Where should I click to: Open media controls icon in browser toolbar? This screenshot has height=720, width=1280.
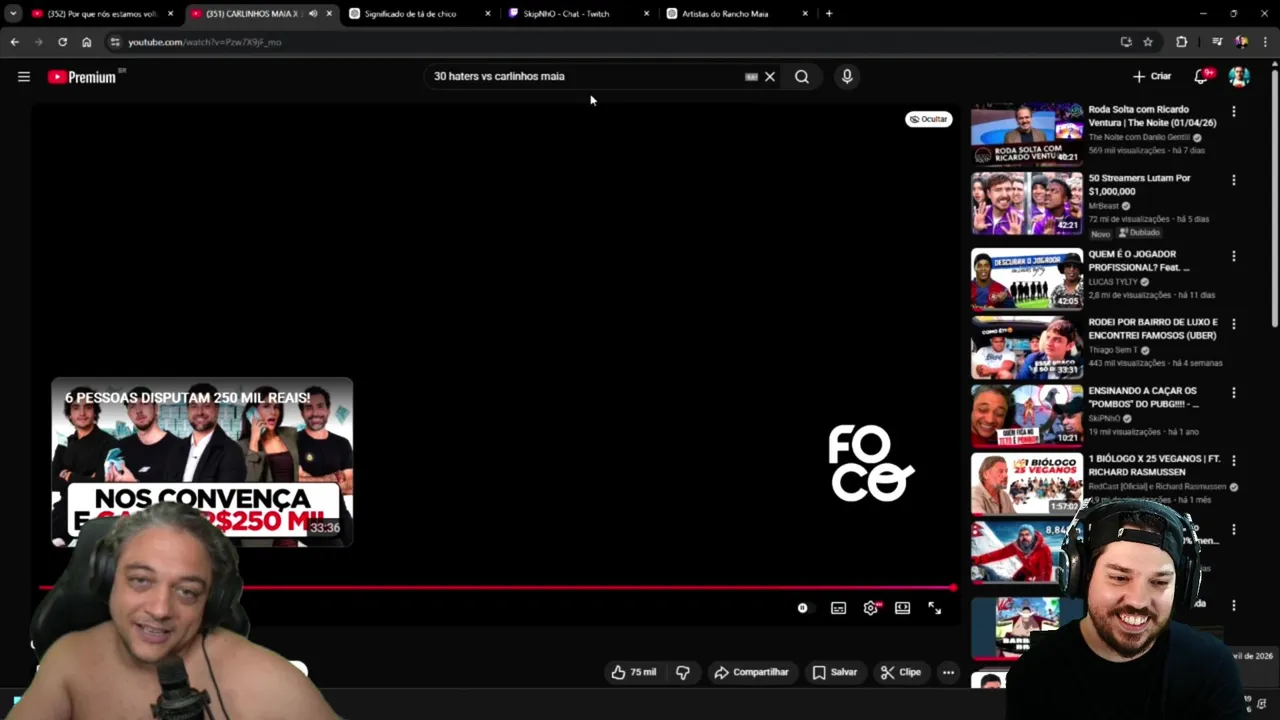[x=1217, y=42]
